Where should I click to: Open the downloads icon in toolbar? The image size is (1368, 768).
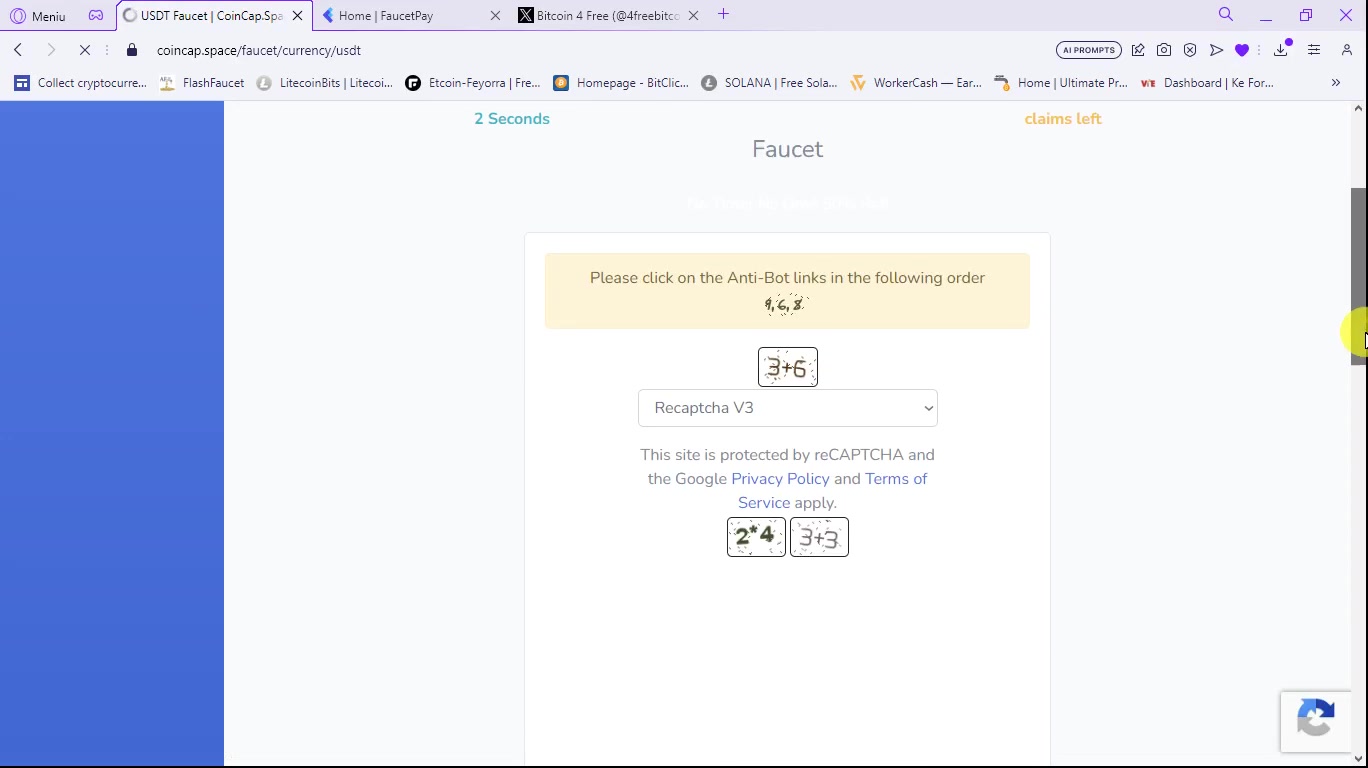tap(1281, 50)
